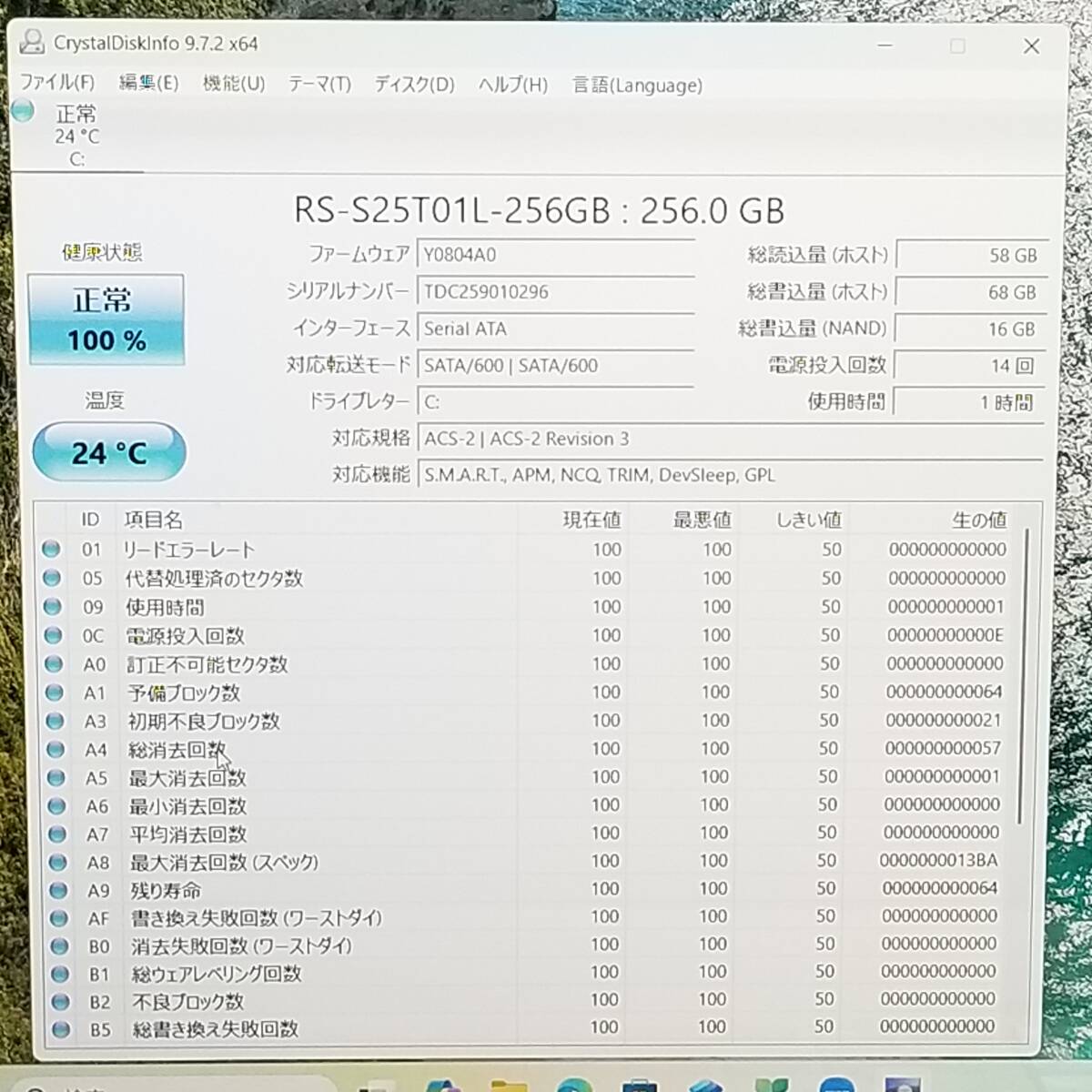Click the シリアルナンバー field
The height and width of the screenshot is (1092, 1092).
(555, 292)
